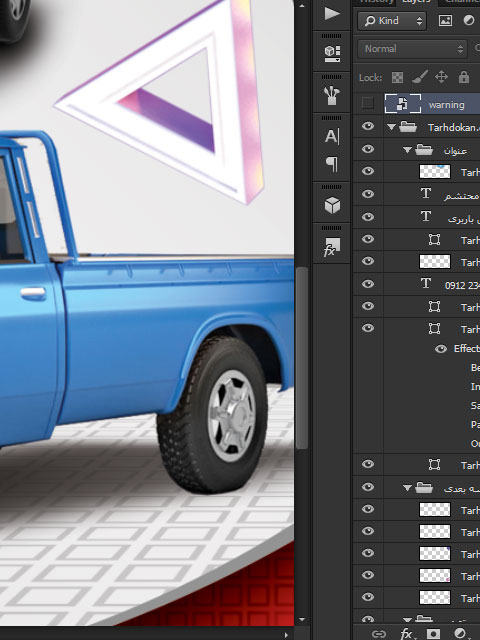Click canvas scrollbar down arrow

point(302,620)
